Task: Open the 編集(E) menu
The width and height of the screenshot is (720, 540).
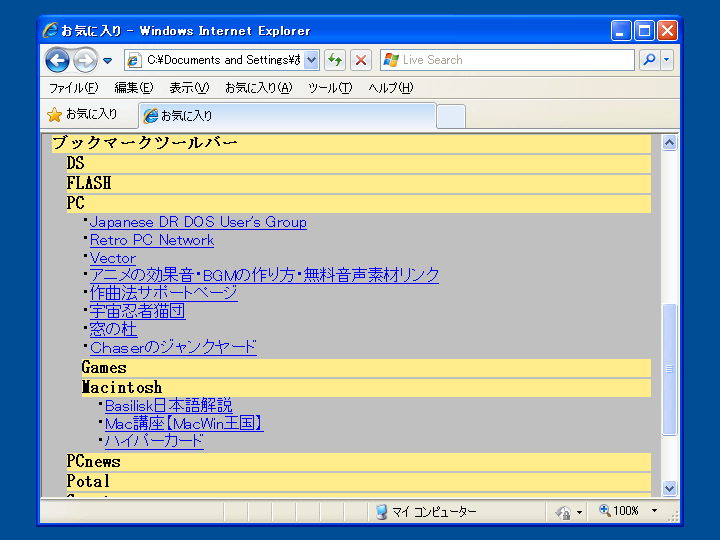Action: tap(134, 88)
